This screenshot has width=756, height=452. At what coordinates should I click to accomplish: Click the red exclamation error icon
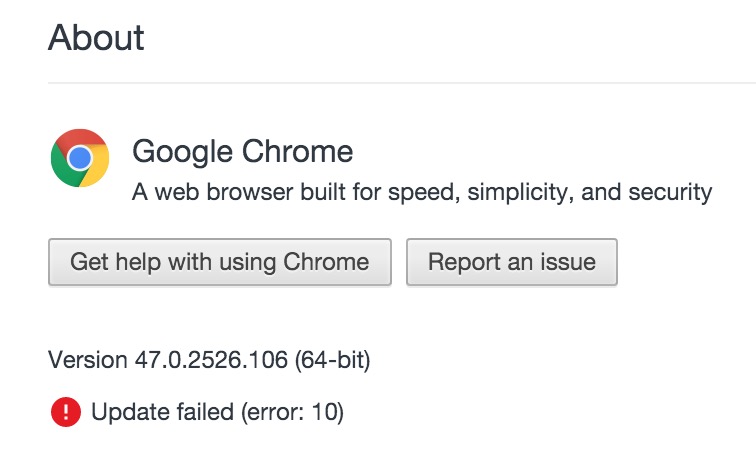pos(66,412)
